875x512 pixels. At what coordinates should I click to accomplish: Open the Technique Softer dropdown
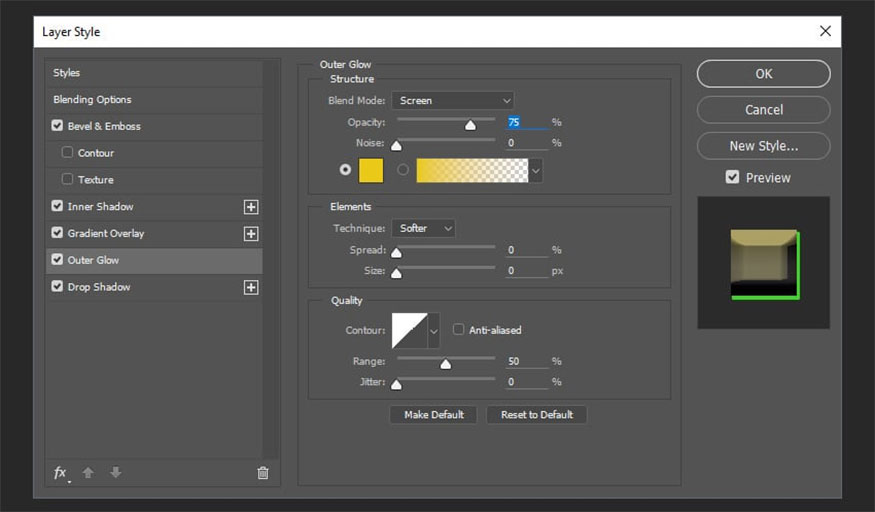pos(423,228)
